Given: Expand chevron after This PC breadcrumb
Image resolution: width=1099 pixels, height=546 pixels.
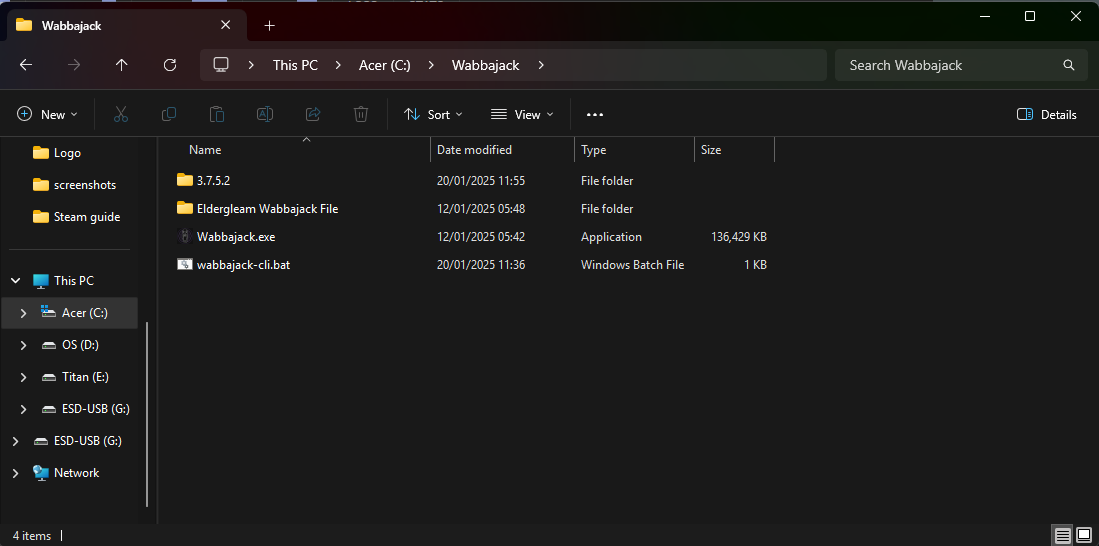Looking at the screenshot, I should click(339, 65).
